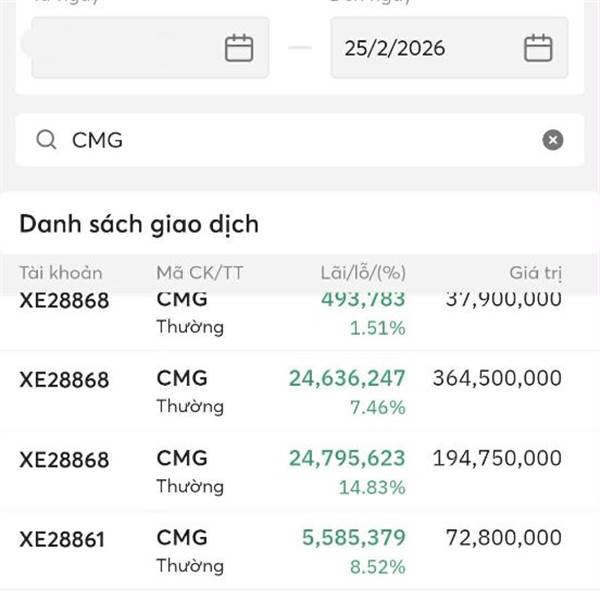Image resolution: width=600 pixels, height=600 pixels.
Task: Open transaction with profit 24,795,623
Action: click(347, 458)
